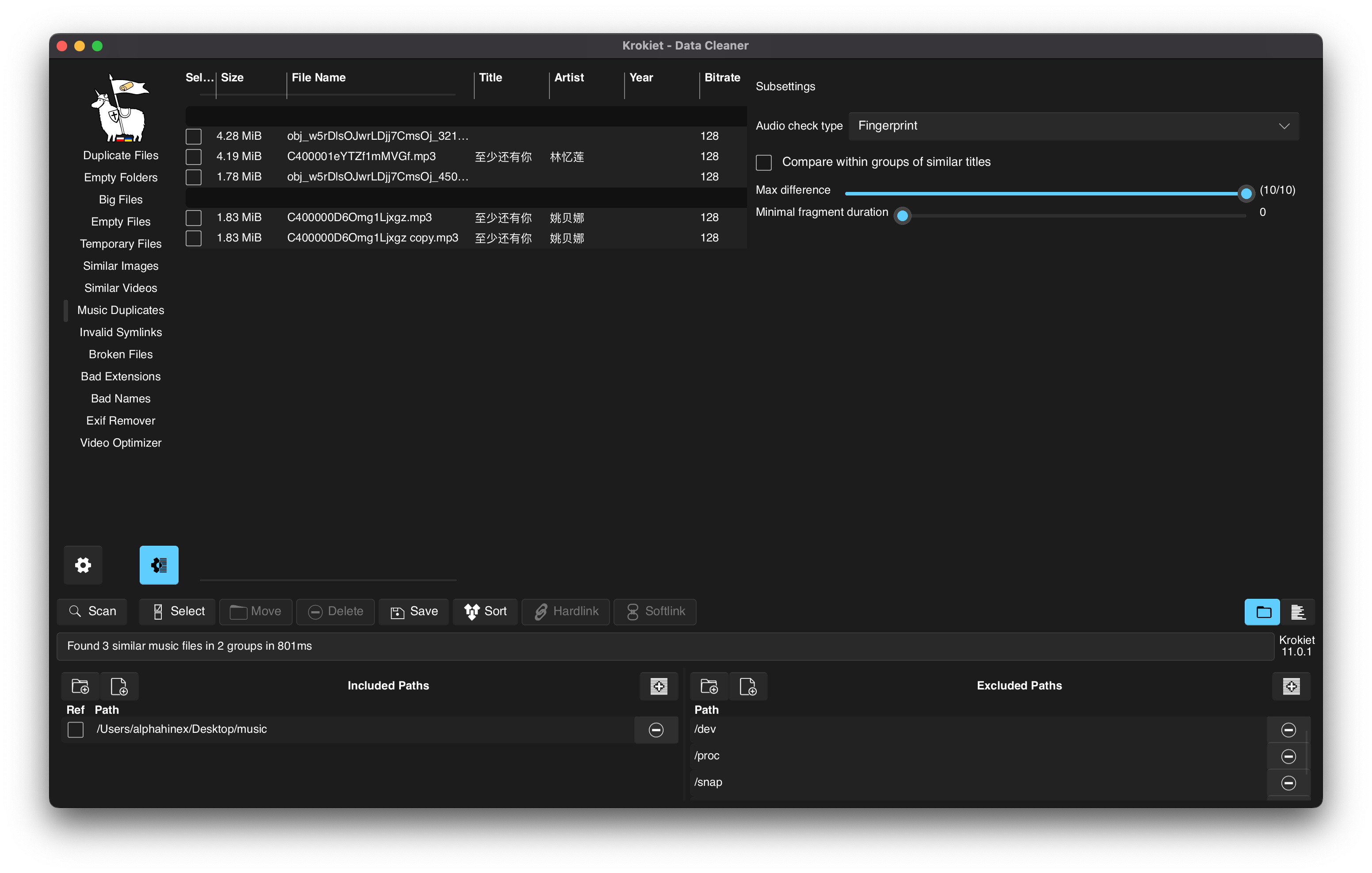
Task: Remove the /snap excluded path
Action: [x=1288, y=782]
